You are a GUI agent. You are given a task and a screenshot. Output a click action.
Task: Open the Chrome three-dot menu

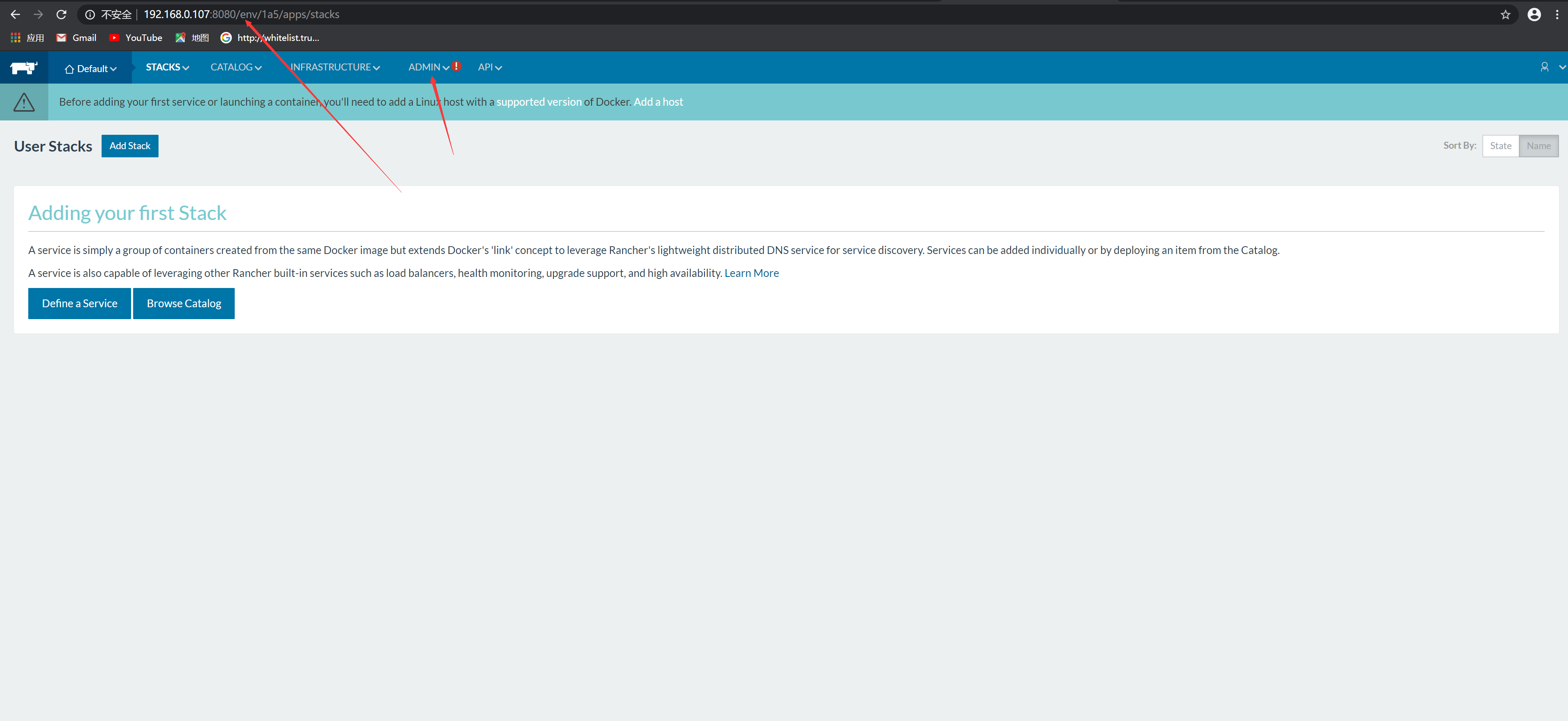(1557, 14)
